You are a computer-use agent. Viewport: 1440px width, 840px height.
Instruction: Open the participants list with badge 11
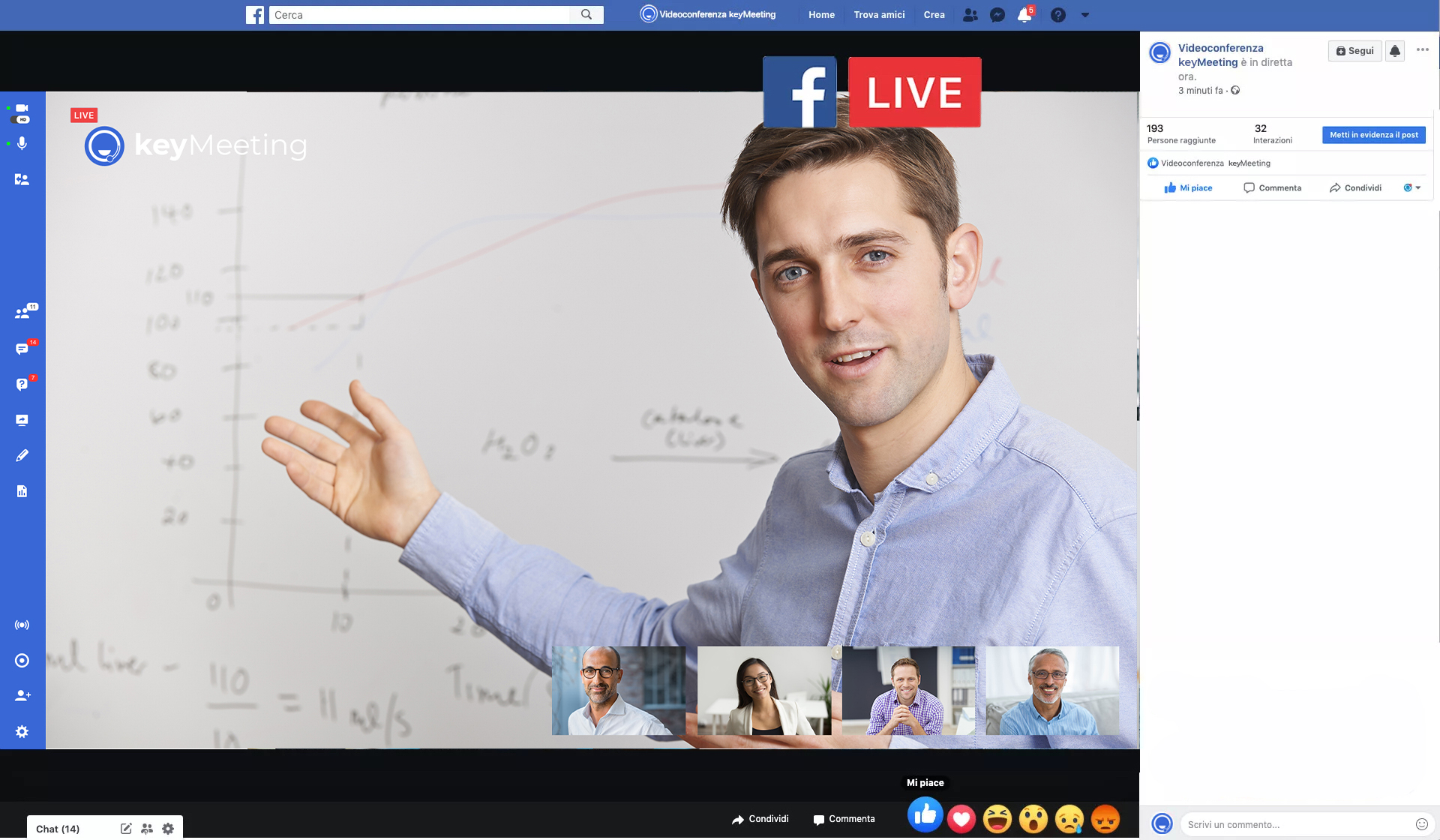(22, 313)
